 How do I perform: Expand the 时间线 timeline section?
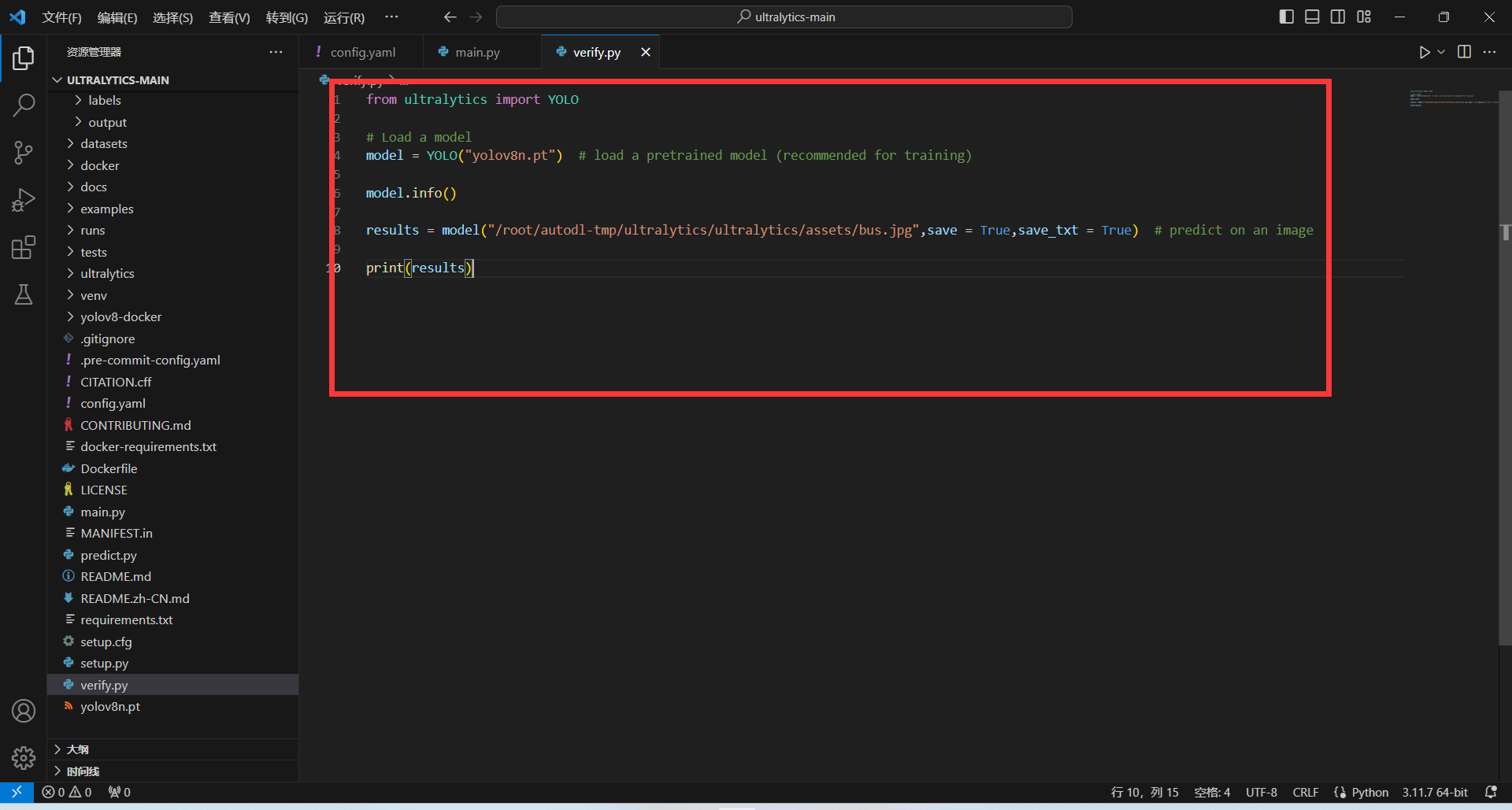click(x=173, y=771)
